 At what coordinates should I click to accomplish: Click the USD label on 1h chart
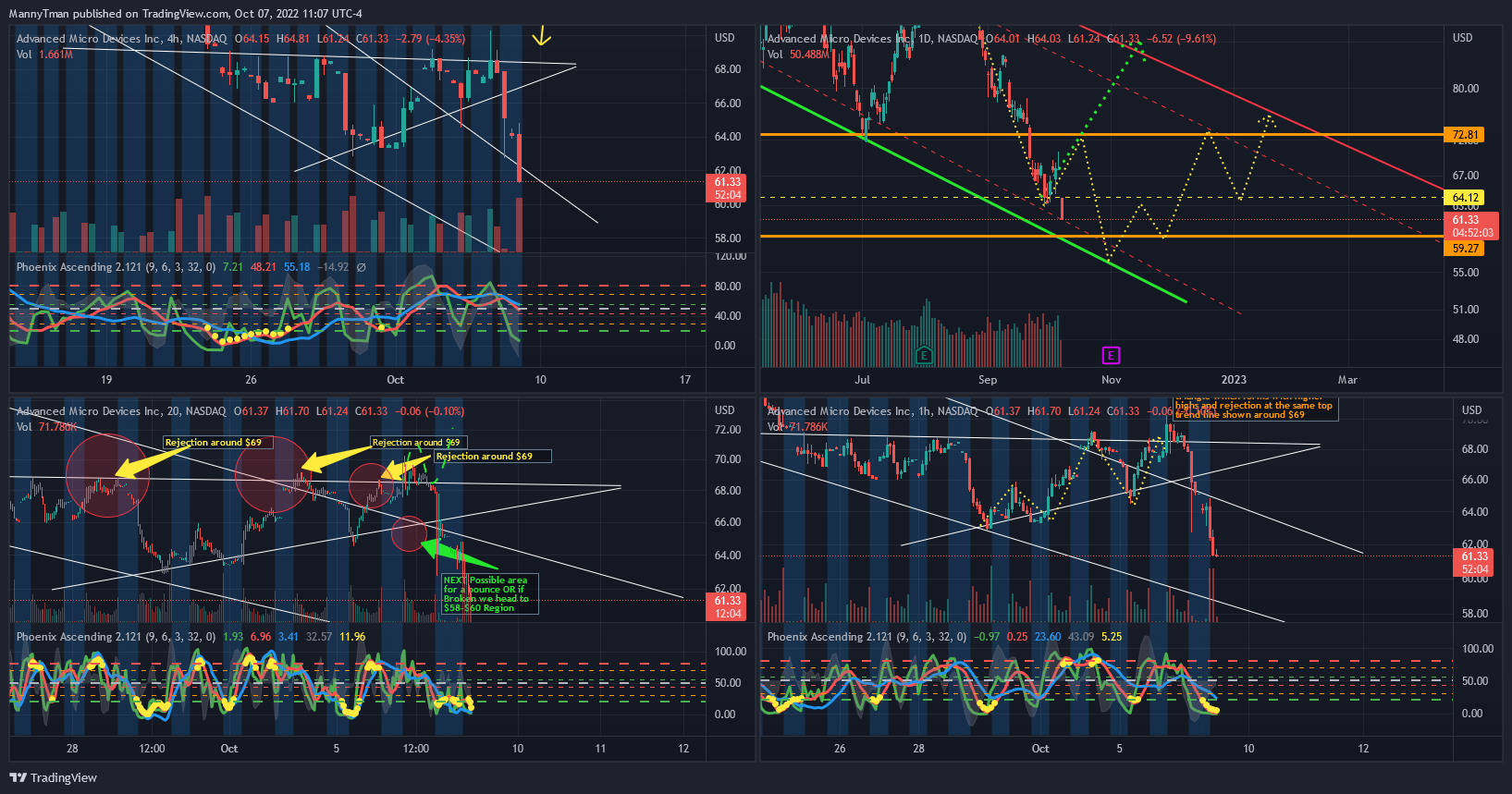tap(1471, 410)
